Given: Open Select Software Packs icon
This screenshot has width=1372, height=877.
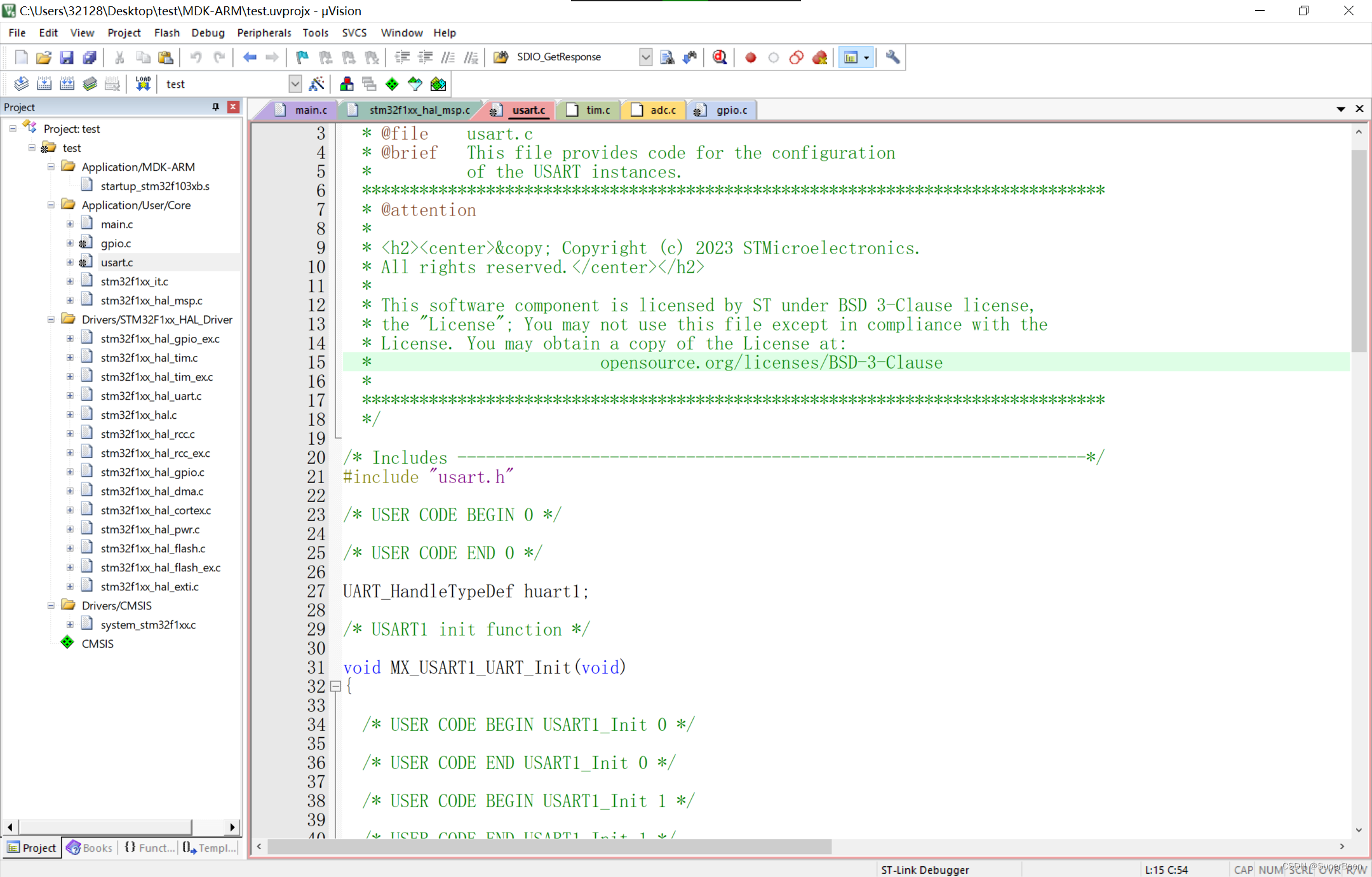Looking at the screenshot, I should (415, 84).
